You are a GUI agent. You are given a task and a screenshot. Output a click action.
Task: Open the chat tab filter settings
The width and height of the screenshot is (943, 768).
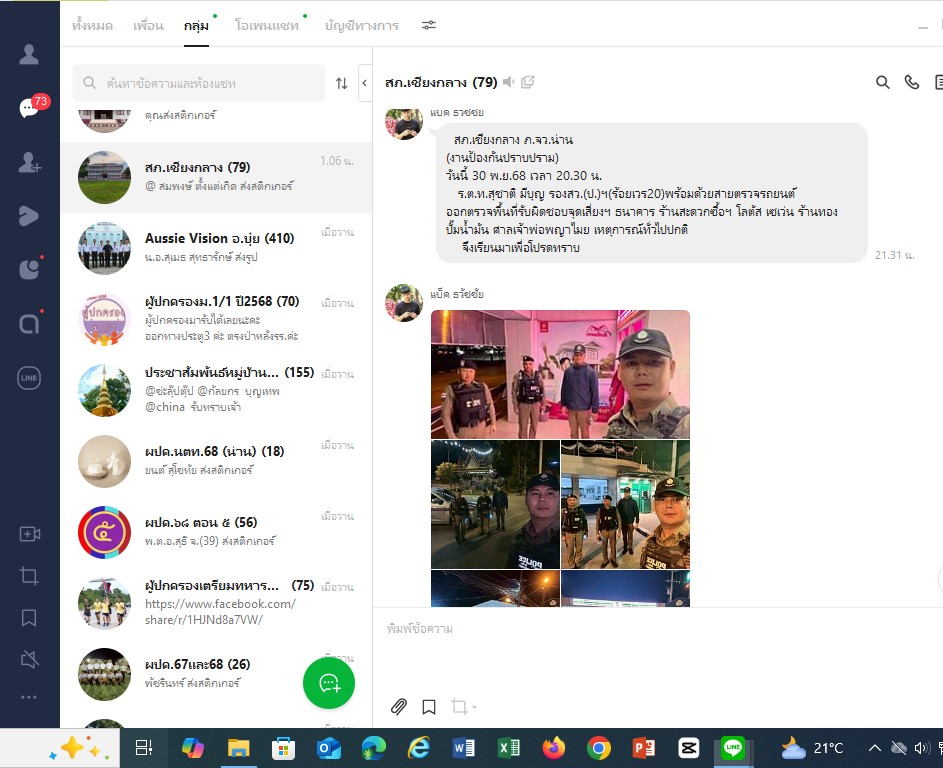(428, 25)
